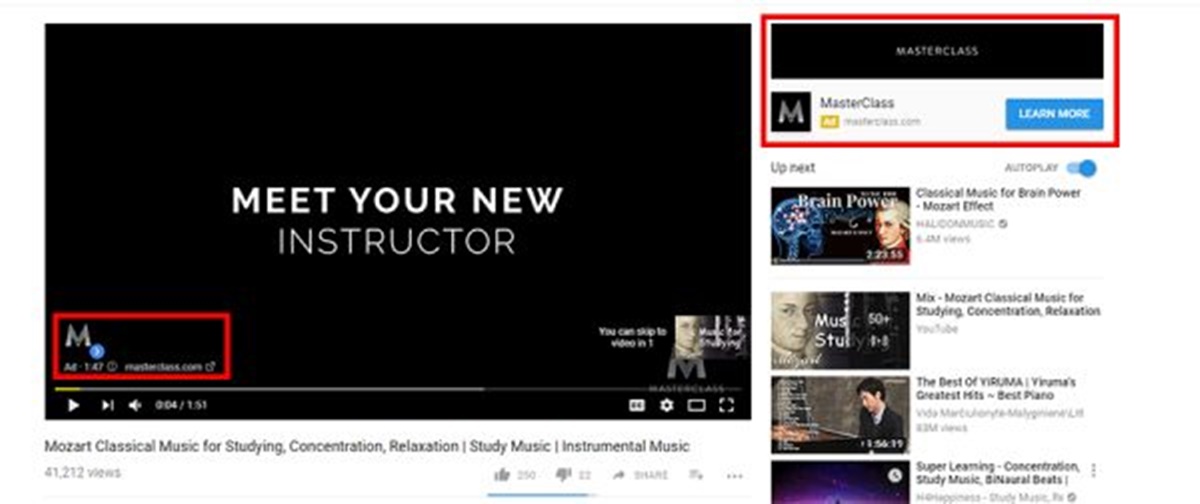This screenshot has height=504, width=1200.
Task: Open Classical Music for Brain Power thumbnail
Action: click(x=841, y=225)
